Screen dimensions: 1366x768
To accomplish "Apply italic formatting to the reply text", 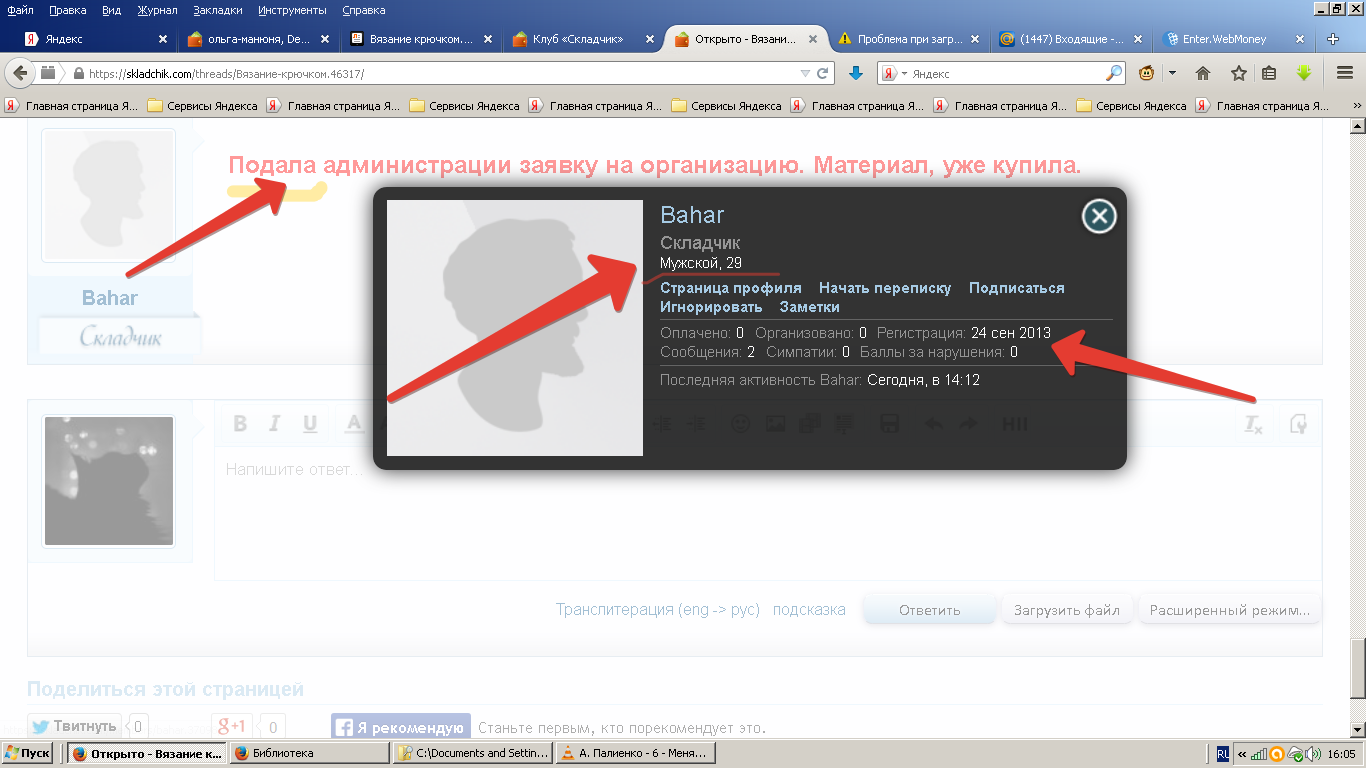I will click(274, 423).
